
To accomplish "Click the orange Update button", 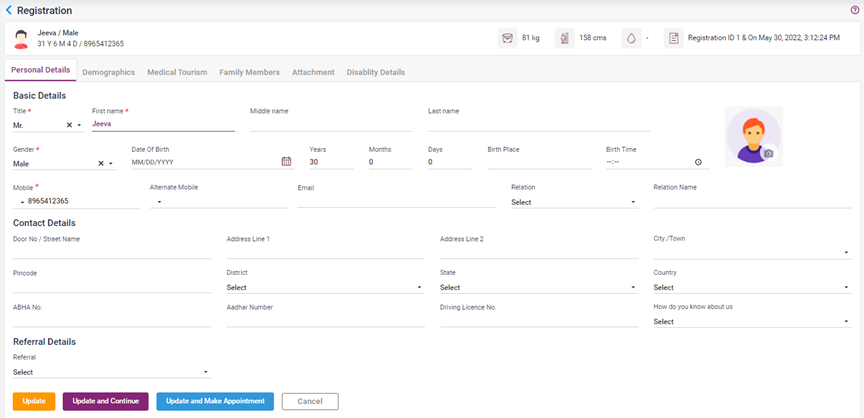I will (x=34, y=401).
